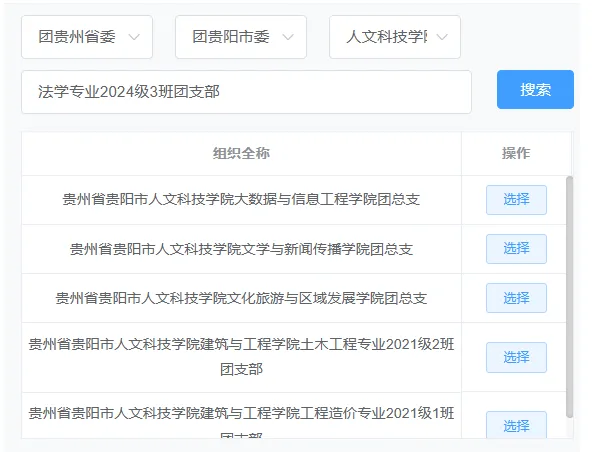Choose 土木工程专业2021级2班团支部 with its 选择 button

pyautogui.click(x=516, y=357)
